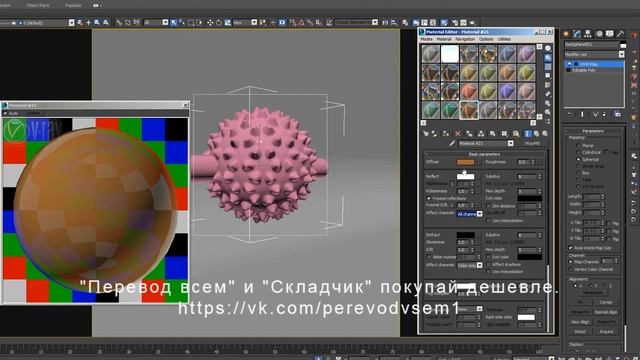Screen dimensions: 640x360
Task: Select the Scale tool in main toolbar
Action: [x=227, y=22]
